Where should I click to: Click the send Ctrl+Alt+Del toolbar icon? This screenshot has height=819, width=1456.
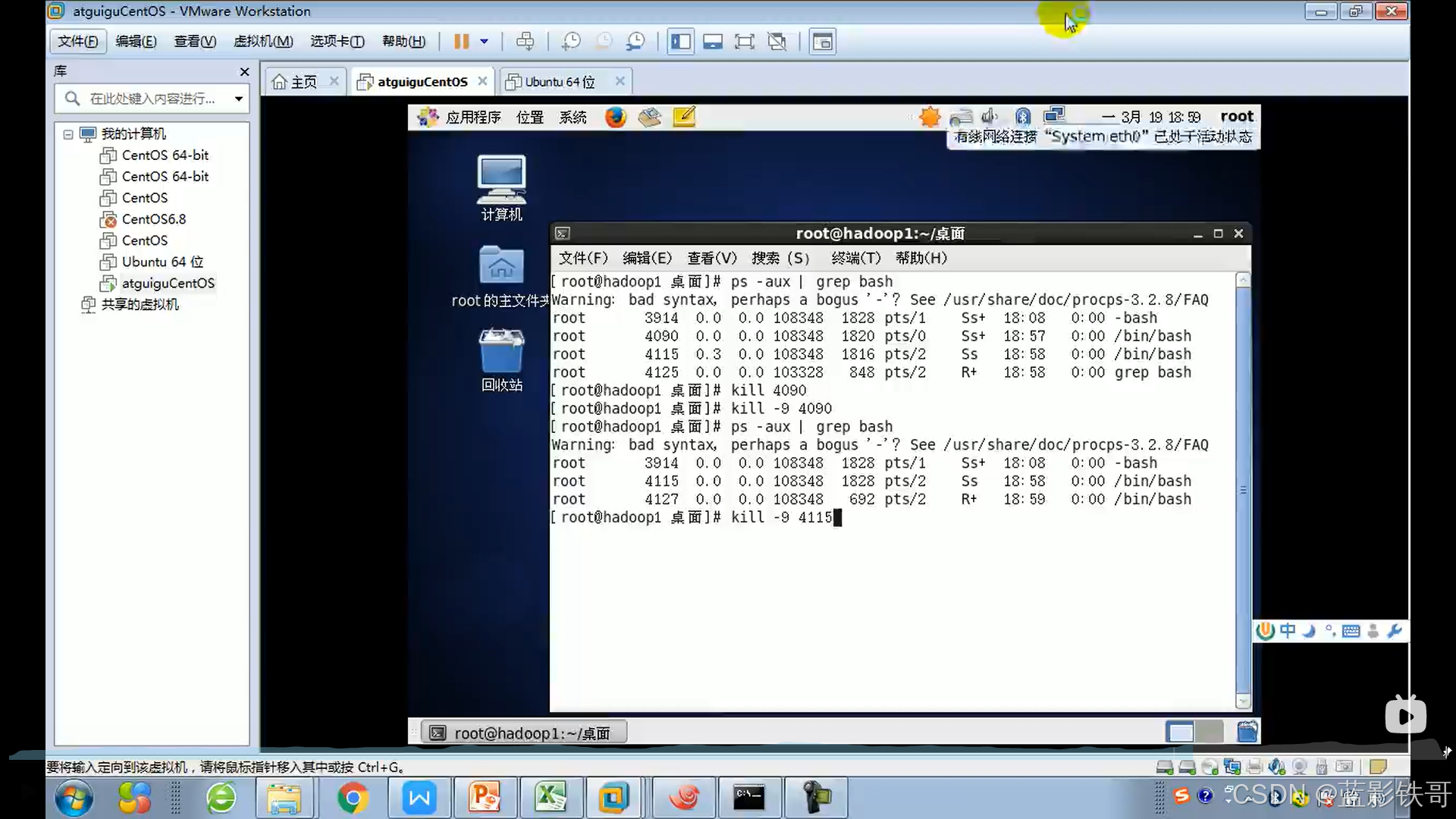(525, 42)
